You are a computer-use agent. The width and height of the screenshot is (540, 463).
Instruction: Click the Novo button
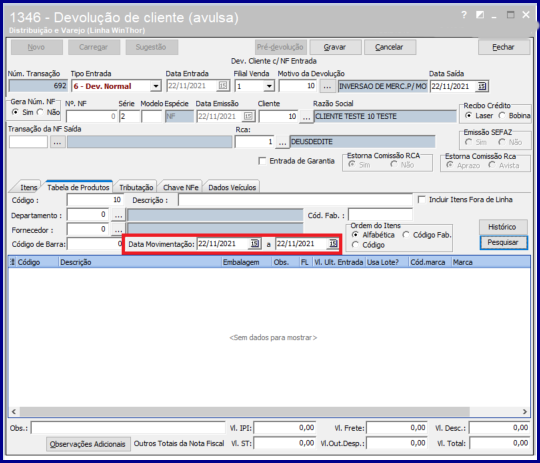[37, 47]
